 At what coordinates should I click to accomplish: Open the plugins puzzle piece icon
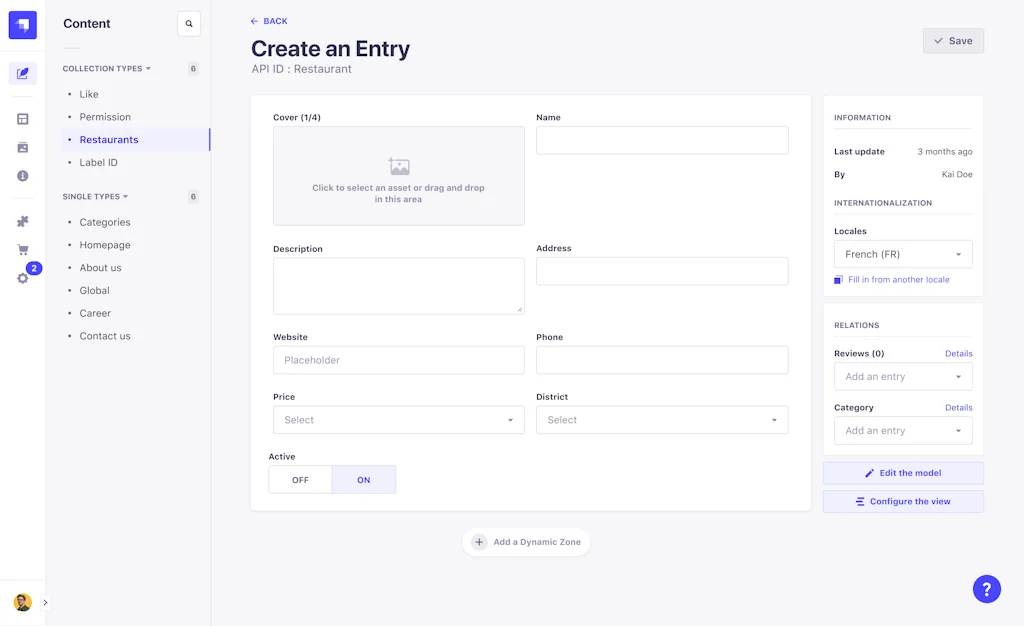coord(22,221)
